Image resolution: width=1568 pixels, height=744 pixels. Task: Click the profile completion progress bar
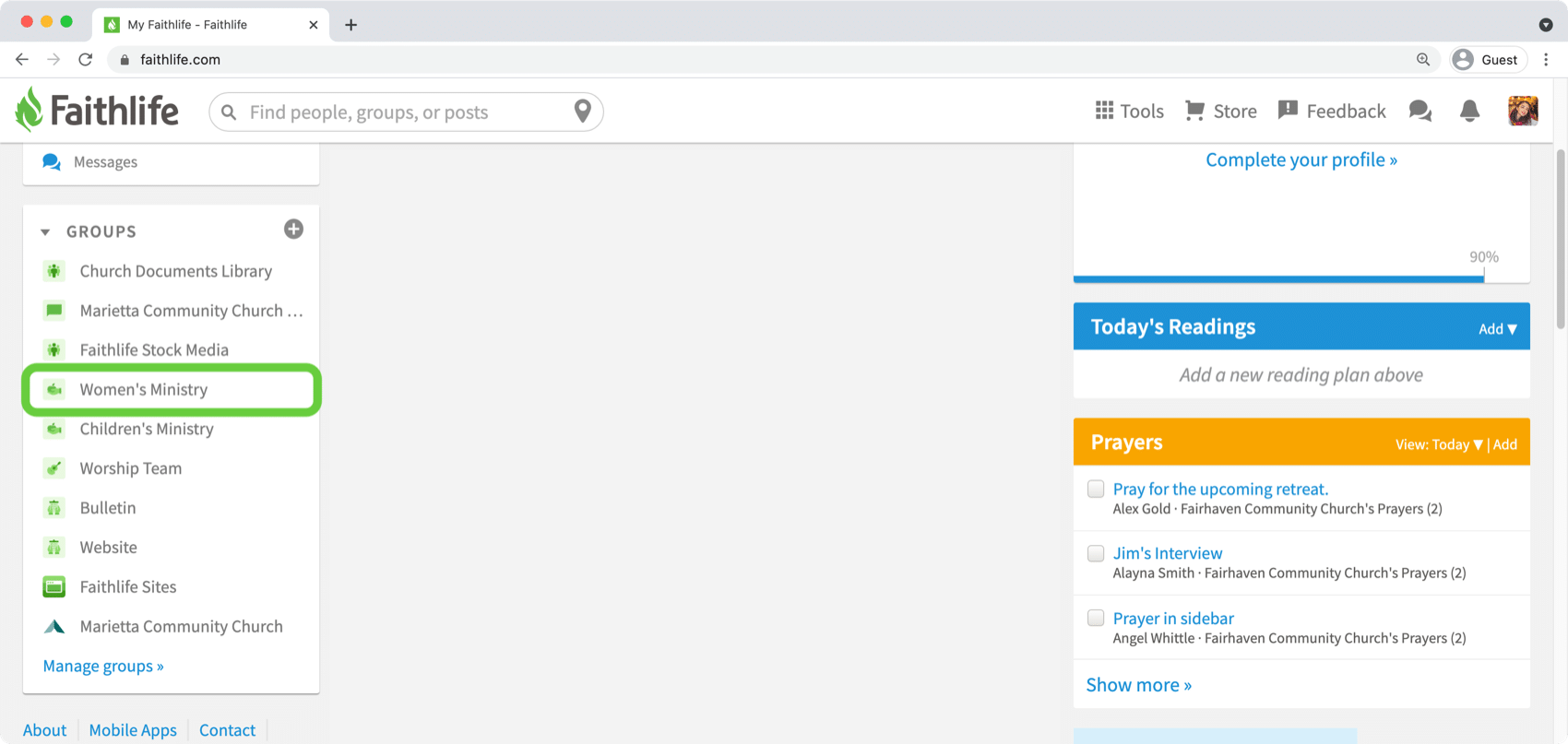pos(1301,278)
